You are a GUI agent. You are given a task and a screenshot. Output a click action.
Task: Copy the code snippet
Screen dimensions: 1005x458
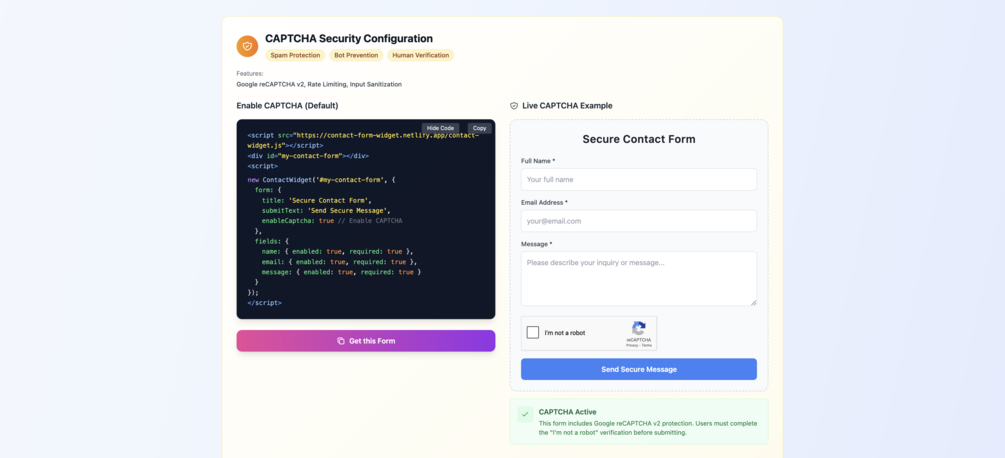click(x=479, y=128)
